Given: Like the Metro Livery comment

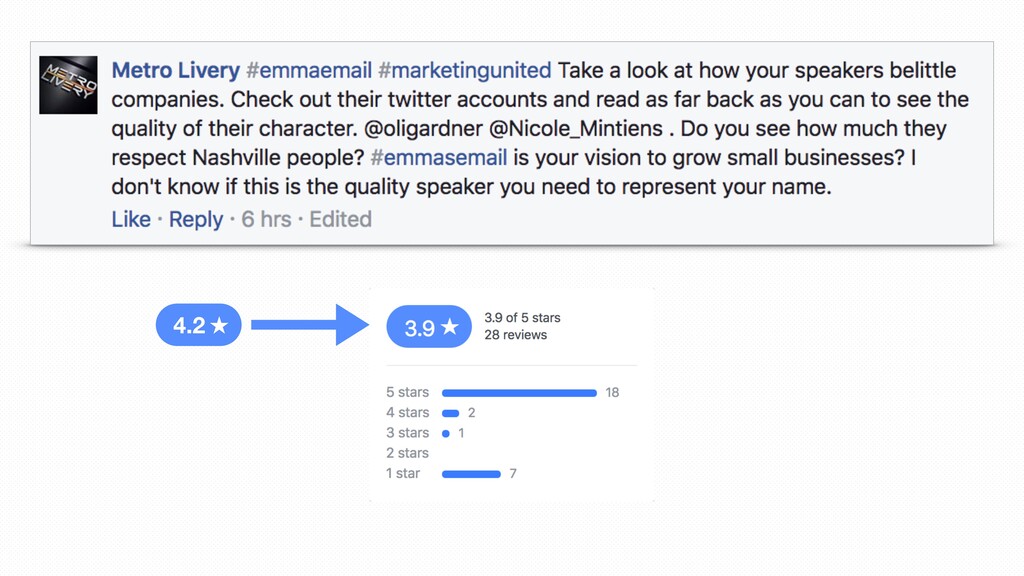Looking at the screenshot, I should [131, 219].
